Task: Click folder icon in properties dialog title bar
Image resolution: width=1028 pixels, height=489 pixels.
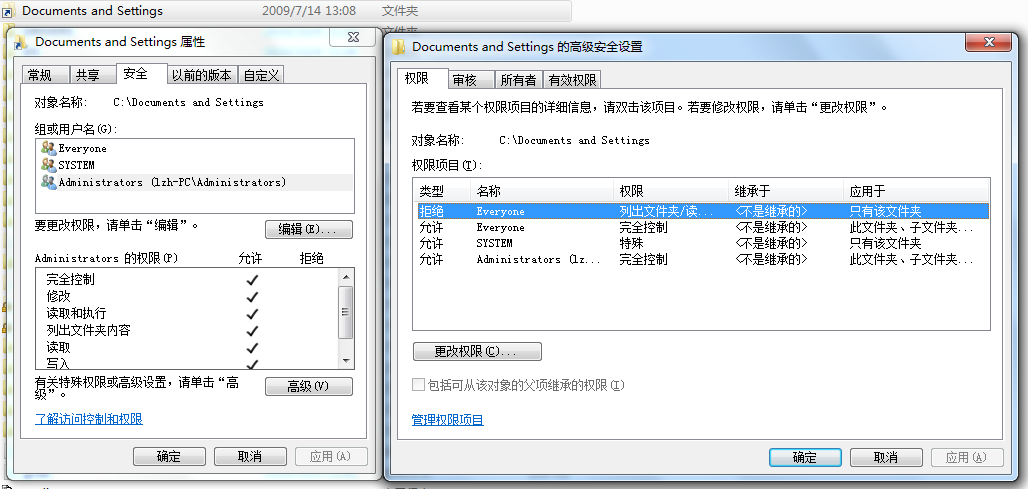Action: tap(21, 42)
